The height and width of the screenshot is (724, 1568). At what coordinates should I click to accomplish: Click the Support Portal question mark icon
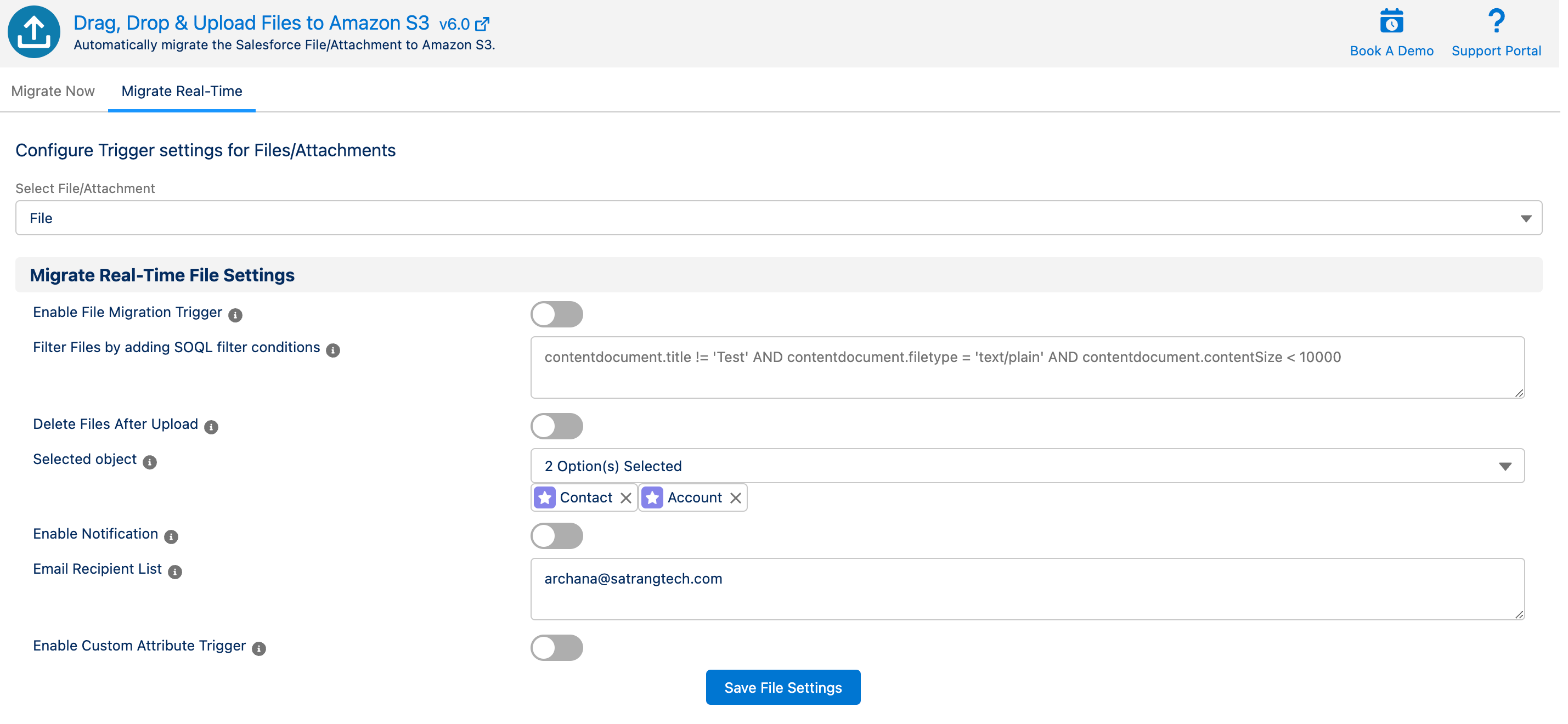(1496, 21)
